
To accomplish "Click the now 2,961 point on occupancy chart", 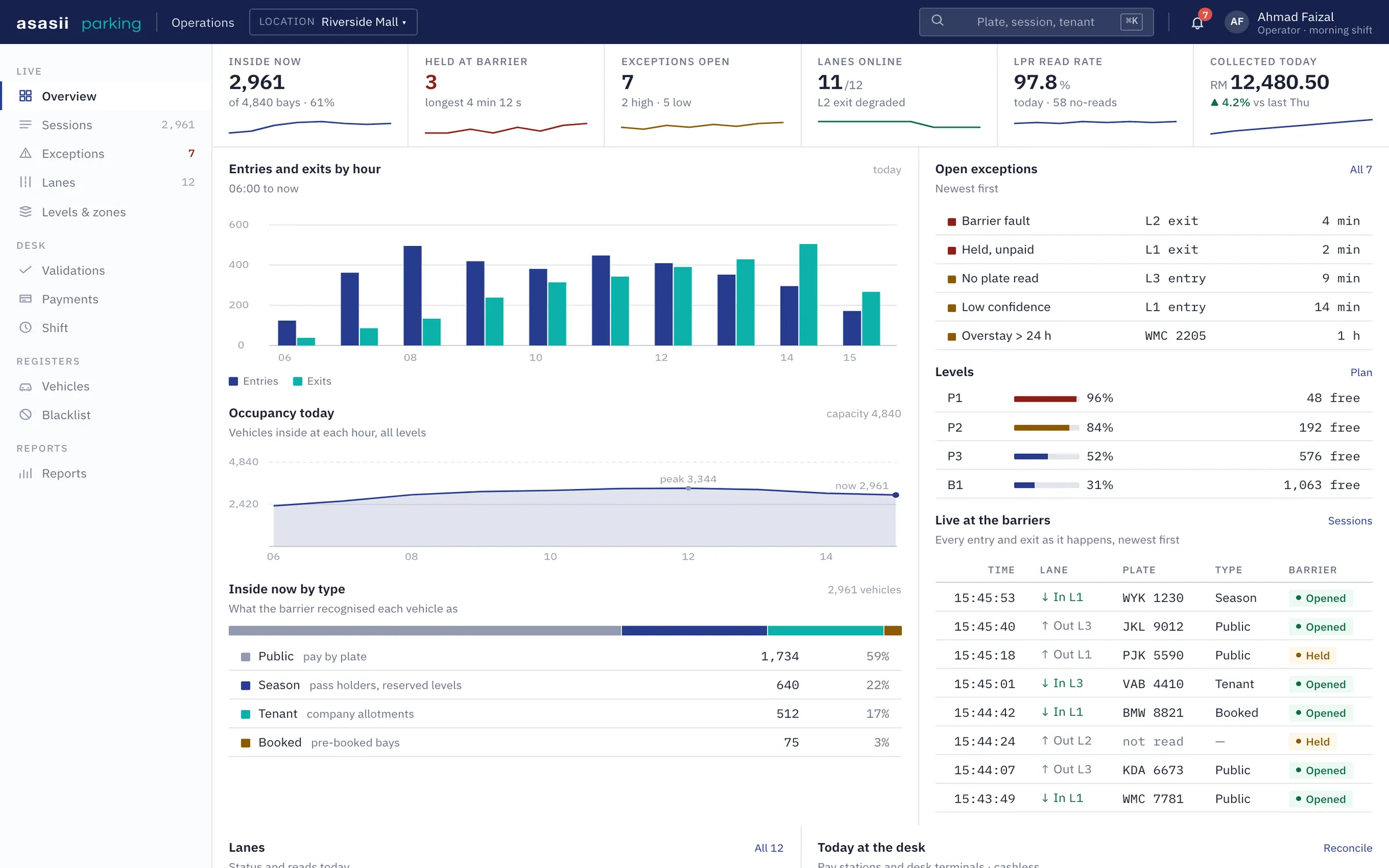I will click(896, 495).
